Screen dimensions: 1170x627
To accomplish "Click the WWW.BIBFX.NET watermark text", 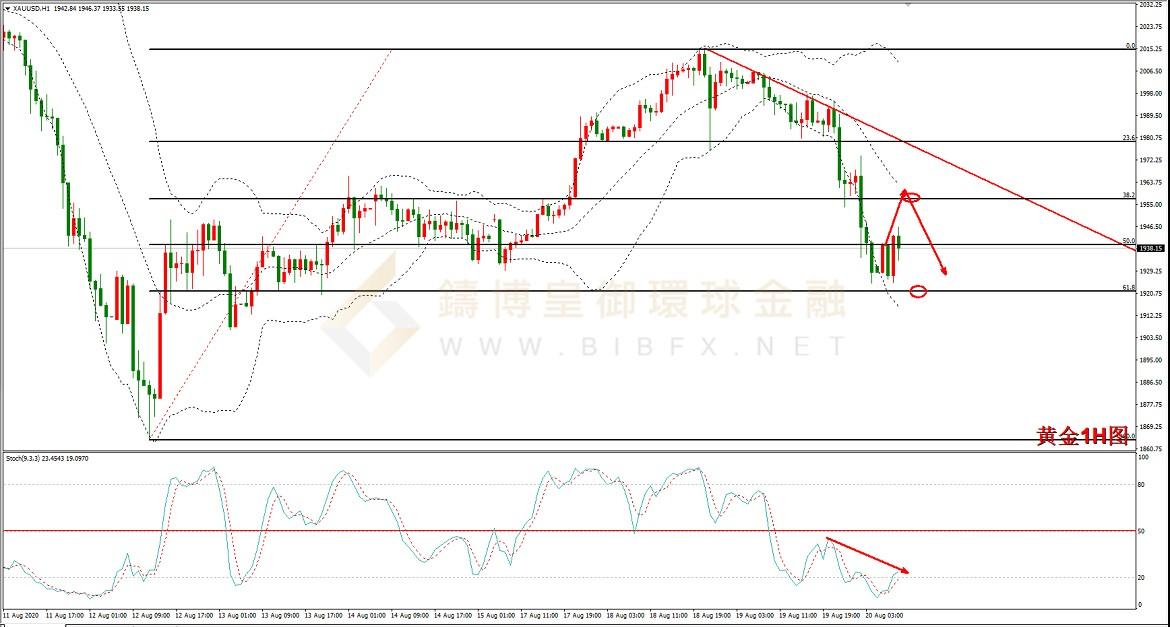I will coord(642,347).
